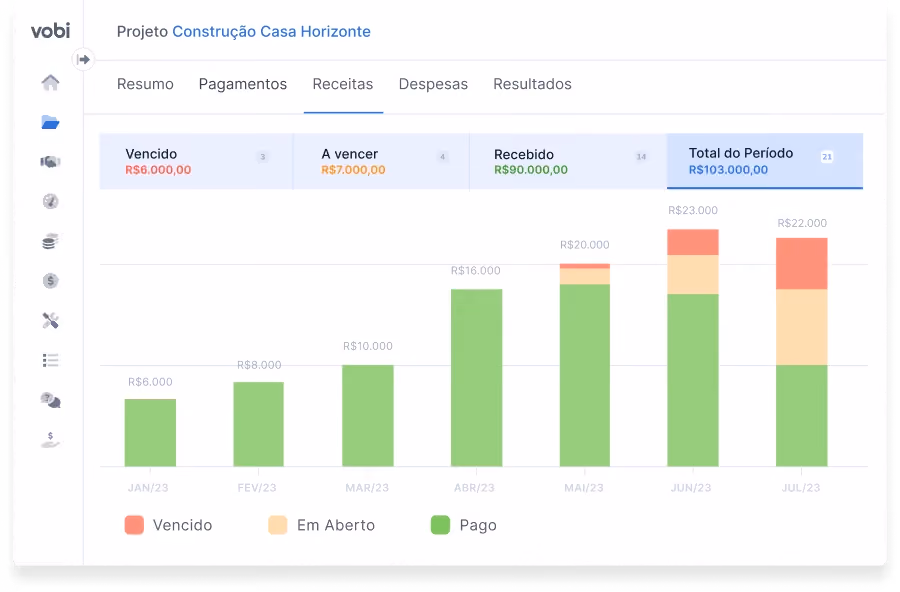The width and height of the screenshot is (900, 592).
Task: Click the JAN/23 green bar
Action: click(x=150, y=432)
